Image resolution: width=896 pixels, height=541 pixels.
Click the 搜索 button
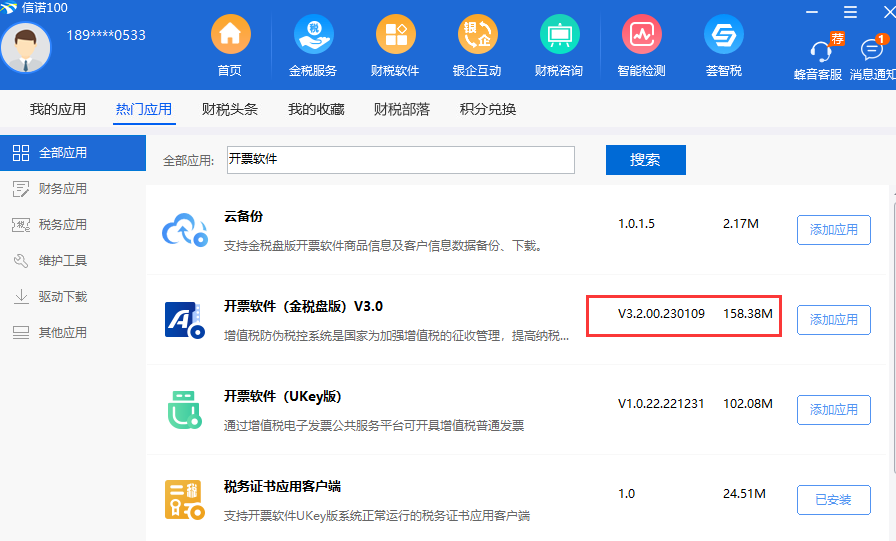click(646, 160)
